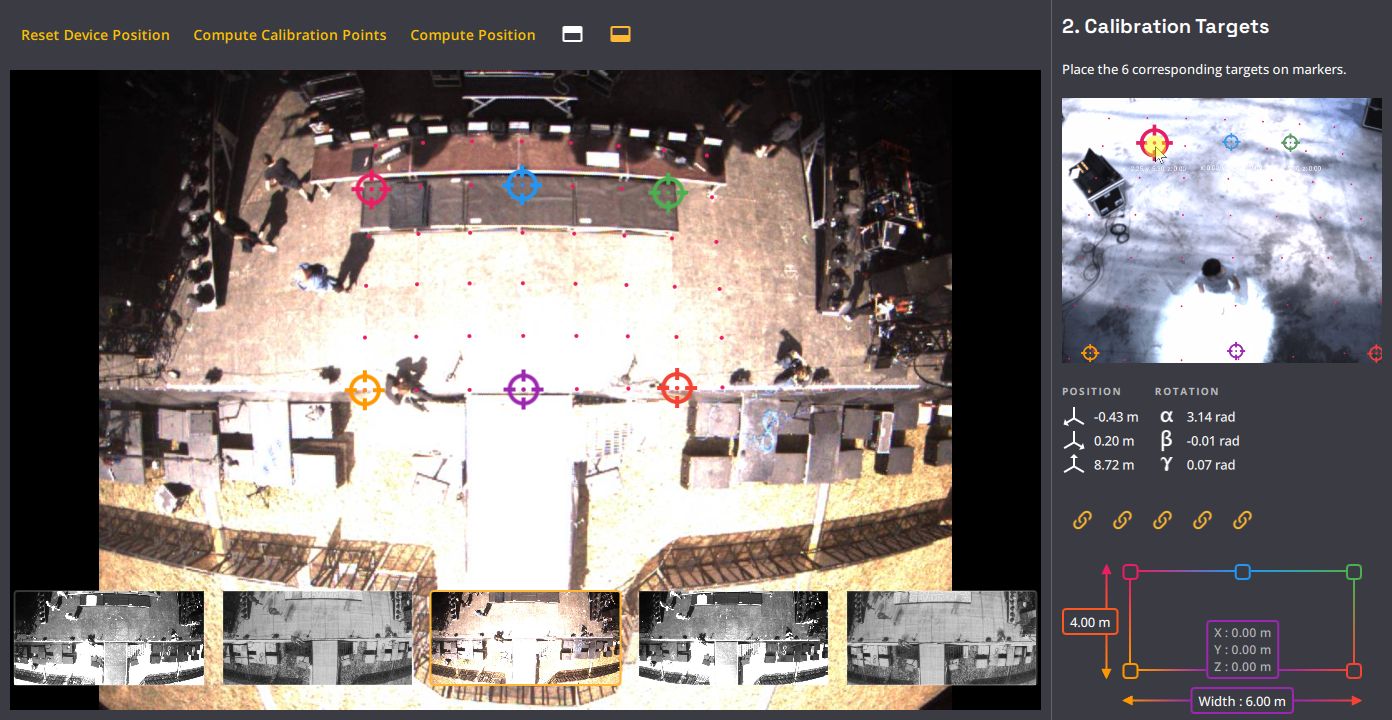
Task: Click the green target marker on main image
Action: click(x=668, y=192)
